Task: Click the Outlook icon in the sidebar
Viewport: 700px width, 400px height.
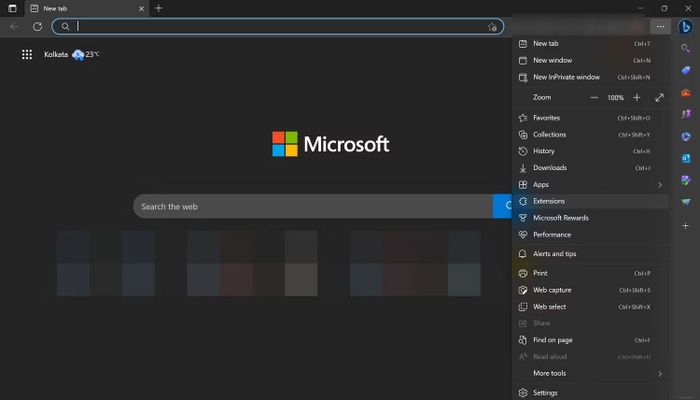Action: tap(686, 158)
